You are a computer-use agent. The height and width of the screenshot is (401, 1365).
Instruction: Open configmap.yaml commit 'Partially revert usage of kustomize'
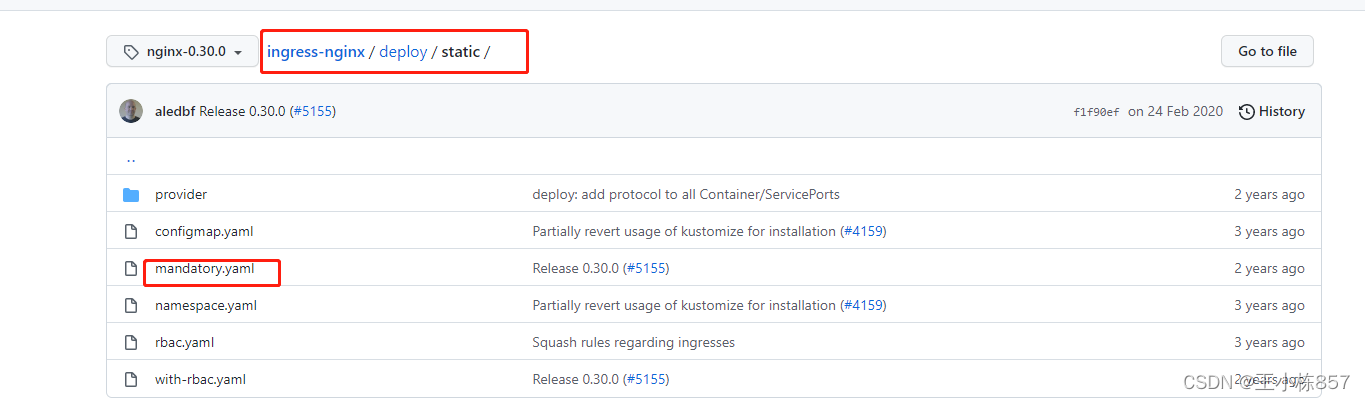(x=684, y=231)
